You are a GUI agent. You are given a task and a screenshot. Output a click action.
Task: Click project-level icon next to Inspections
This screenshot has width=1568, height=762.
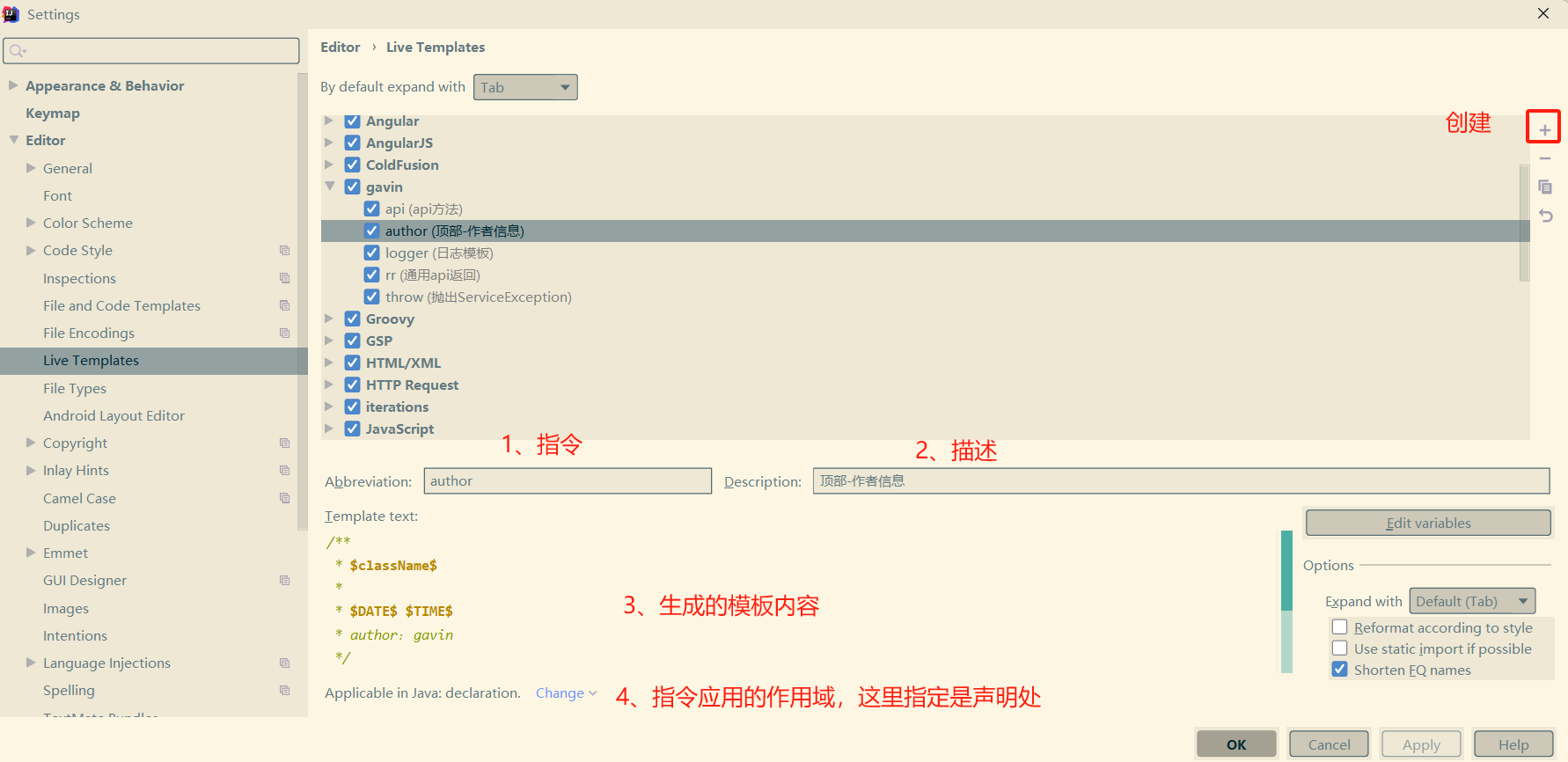coord(284,278)
